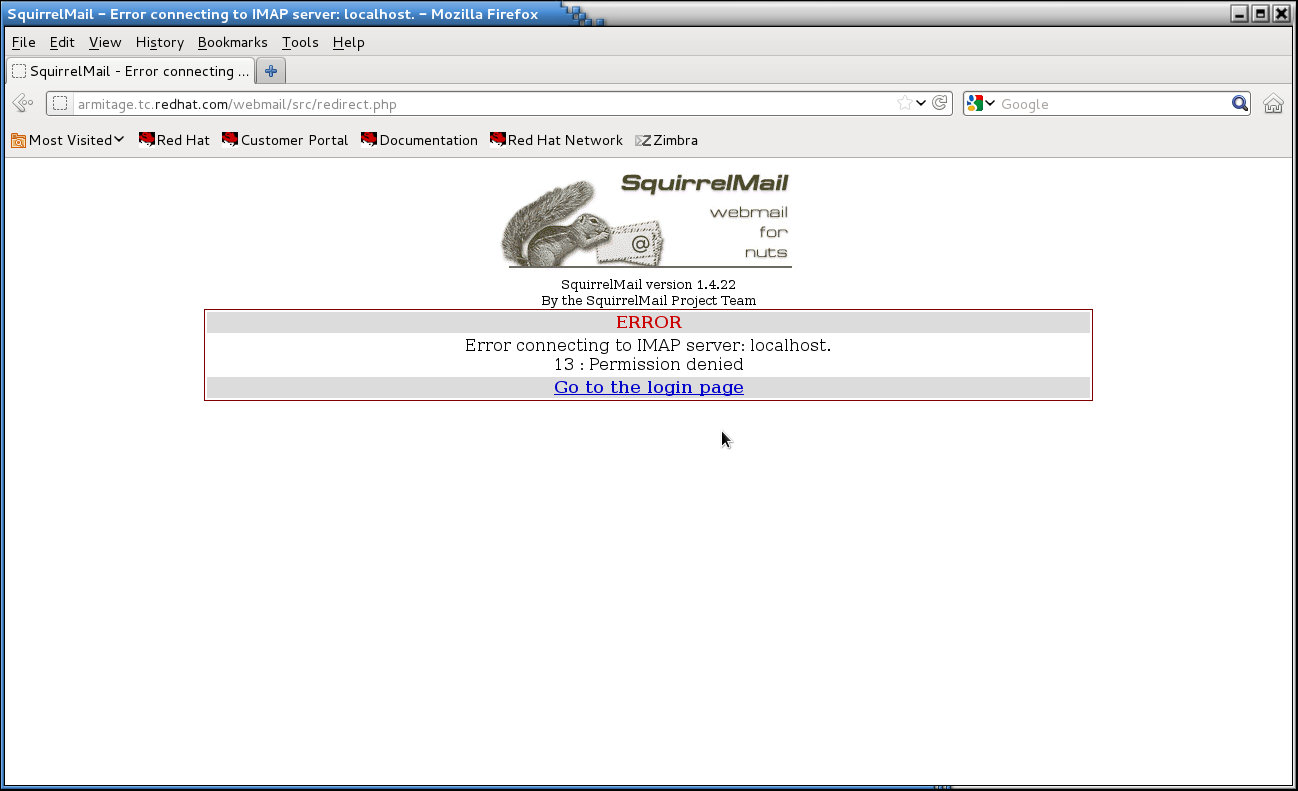
Task: Reload the page with the refresh icon
Action: [x=940, y=103]
